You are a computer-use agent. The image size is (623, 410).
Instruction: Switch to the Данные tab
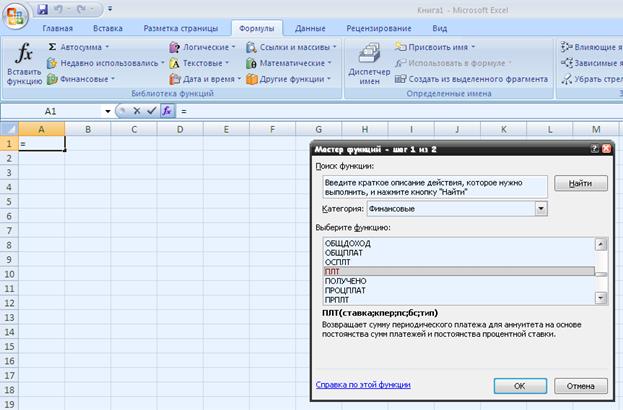pyautogui.click(x=310, y=29)
